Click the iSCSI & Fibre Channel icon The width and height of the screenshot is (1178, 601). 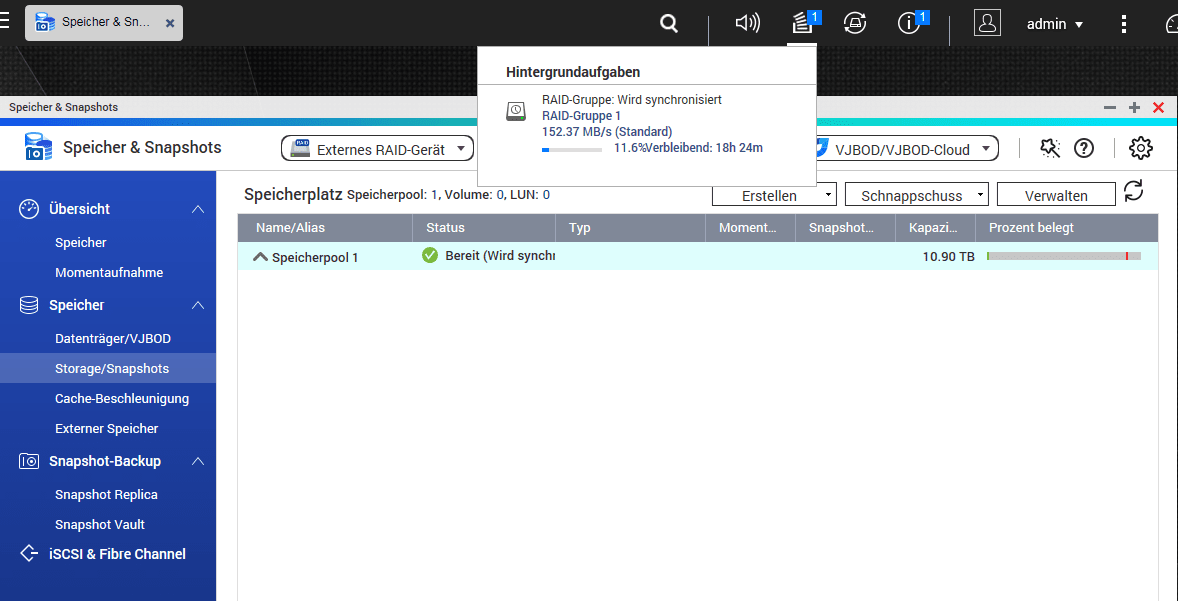click(29, 554)
